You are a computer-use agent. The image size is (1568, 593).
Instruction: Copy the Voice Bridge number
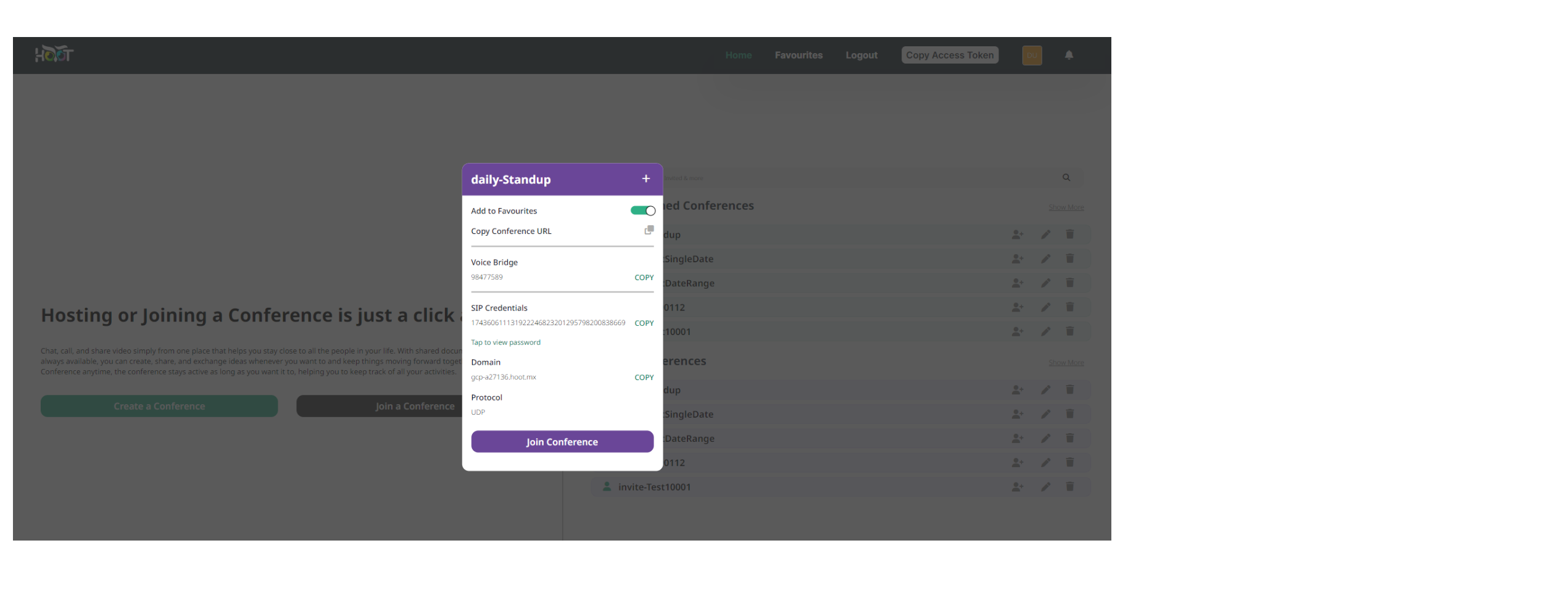click(x=644, y=278)
